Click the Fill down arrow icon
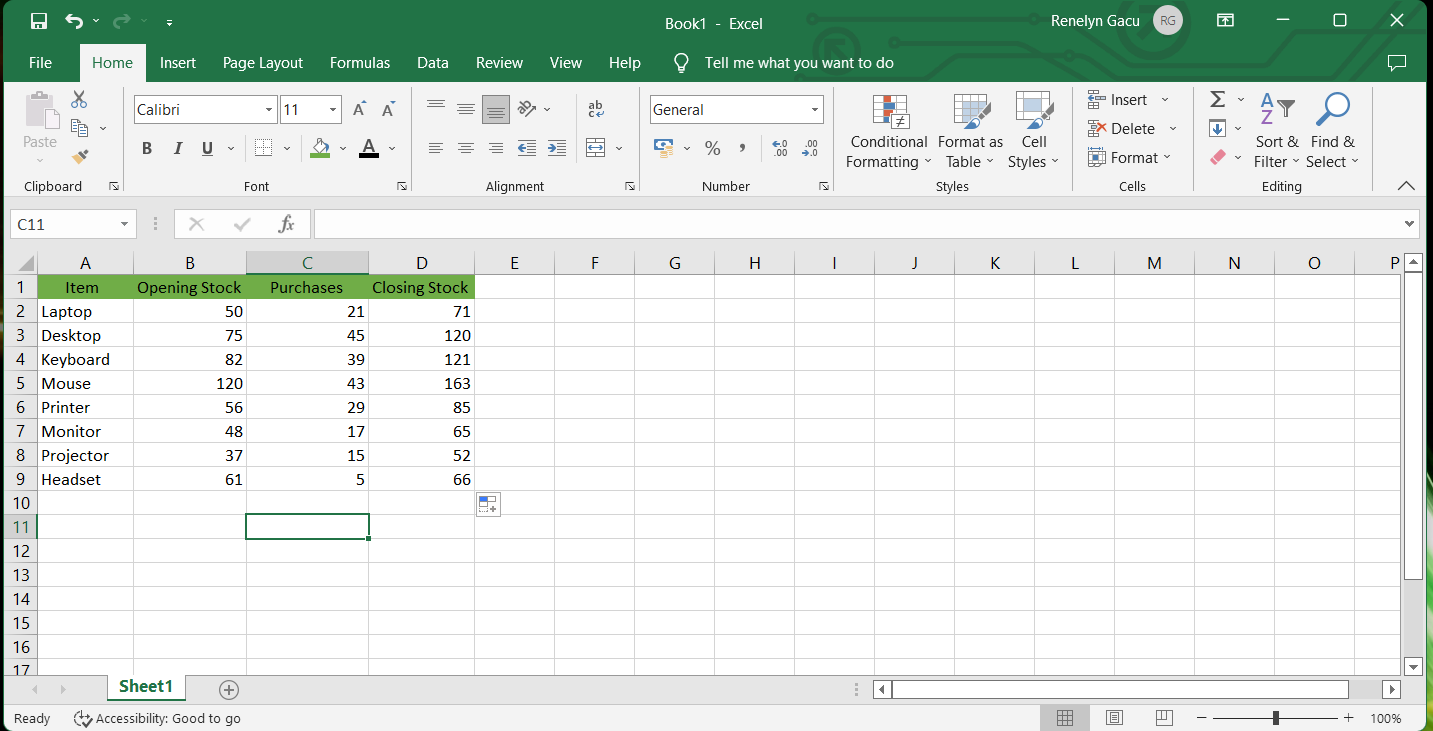The image size is (1433, 731). [x=1218, y=128]
